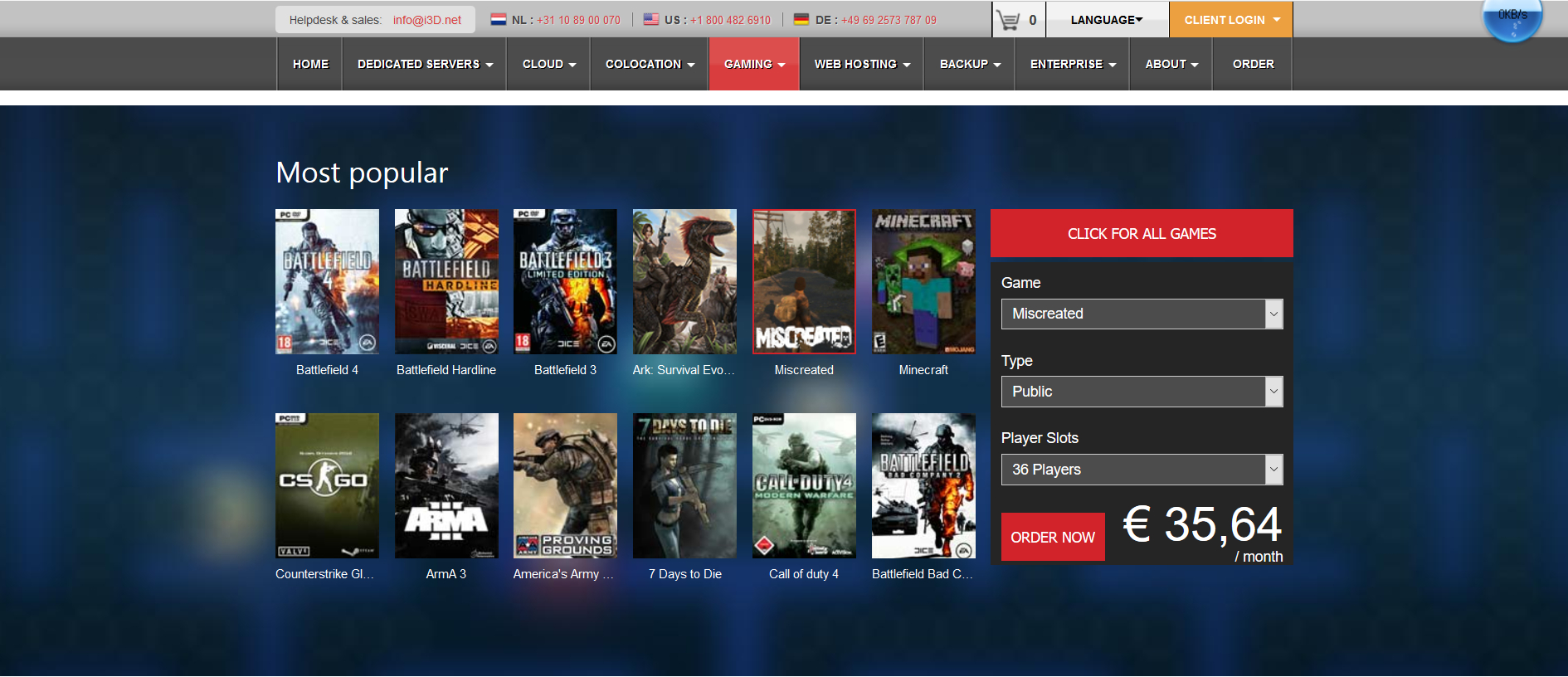
Task: Click the ArmA 3 title label
Action: (x=446, y=574)
